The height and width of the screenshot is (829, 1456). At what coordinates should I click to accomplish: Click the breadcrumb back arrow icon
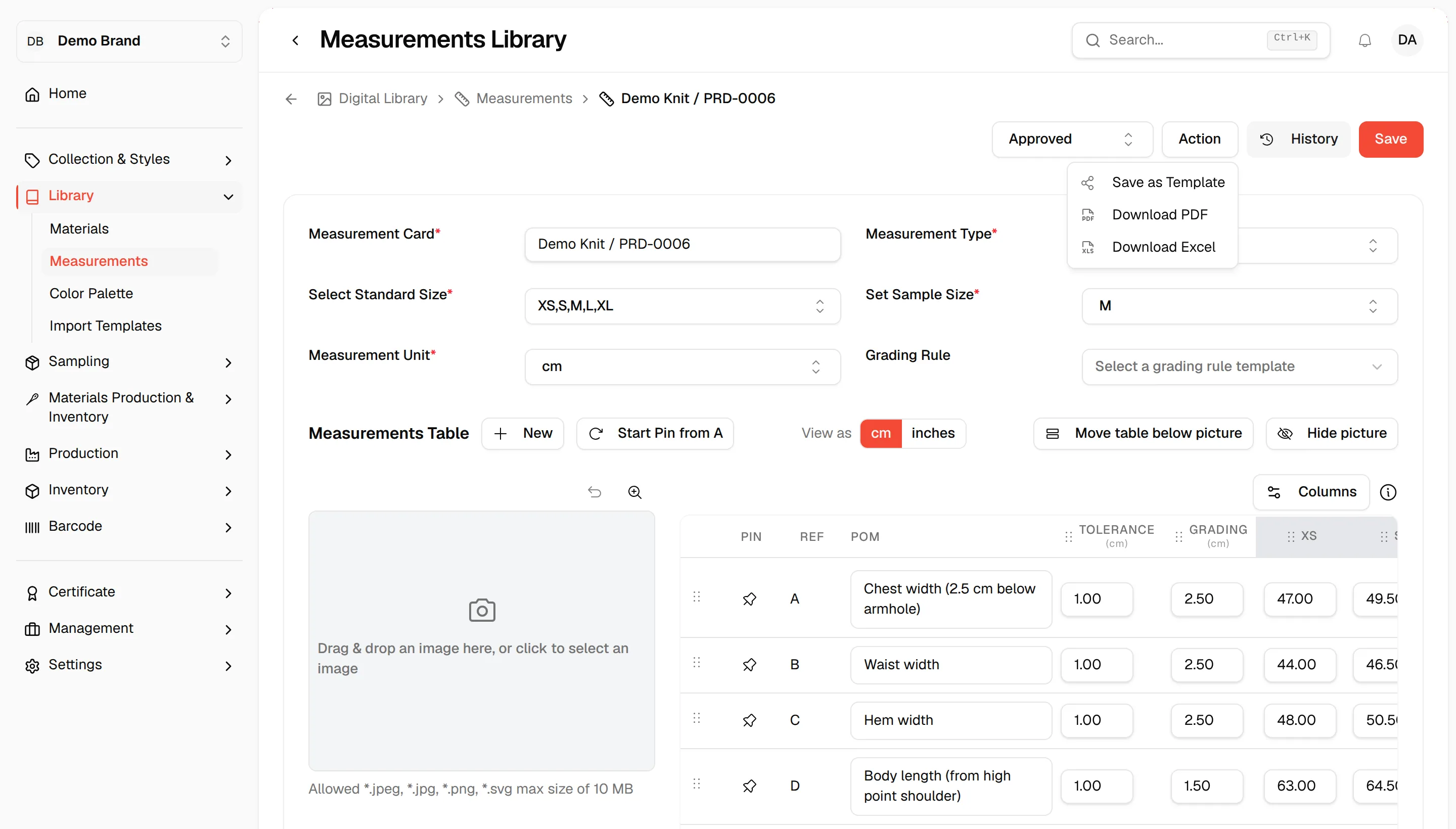[x=291, y=99]
